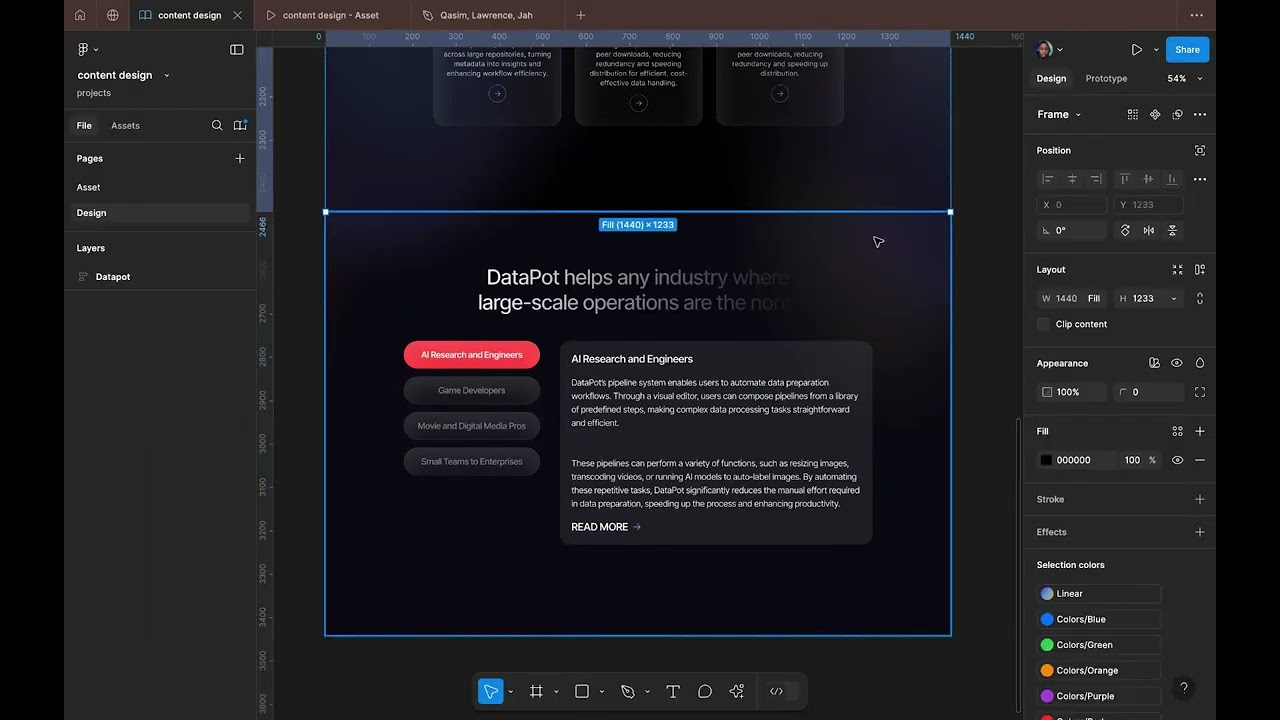Open the Help question mark button
Screen dimensions: 1280x720
1184,688
